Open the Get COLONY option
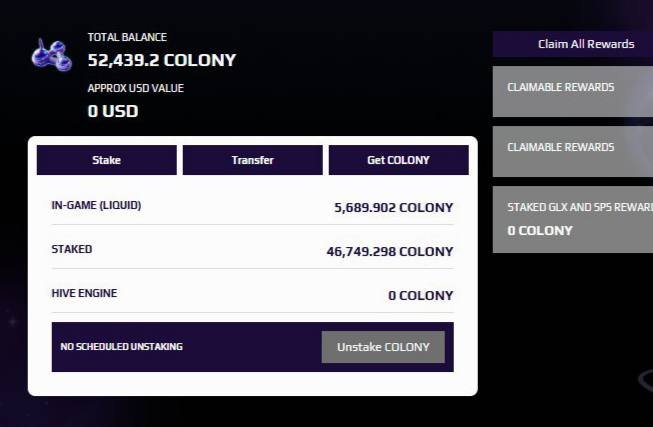 tap(399, 160)
